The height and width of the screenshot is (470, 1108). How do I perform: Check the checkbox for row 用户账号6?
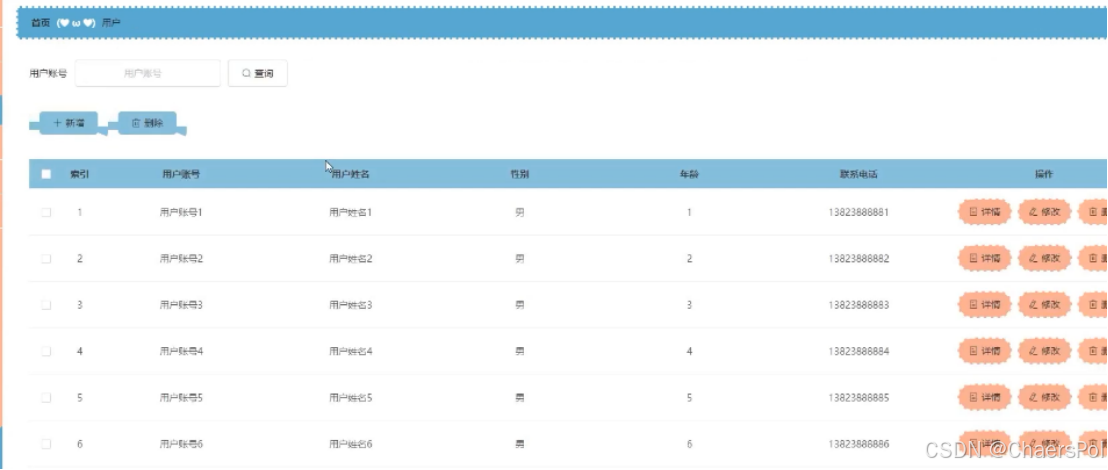[x=46, y=444]
